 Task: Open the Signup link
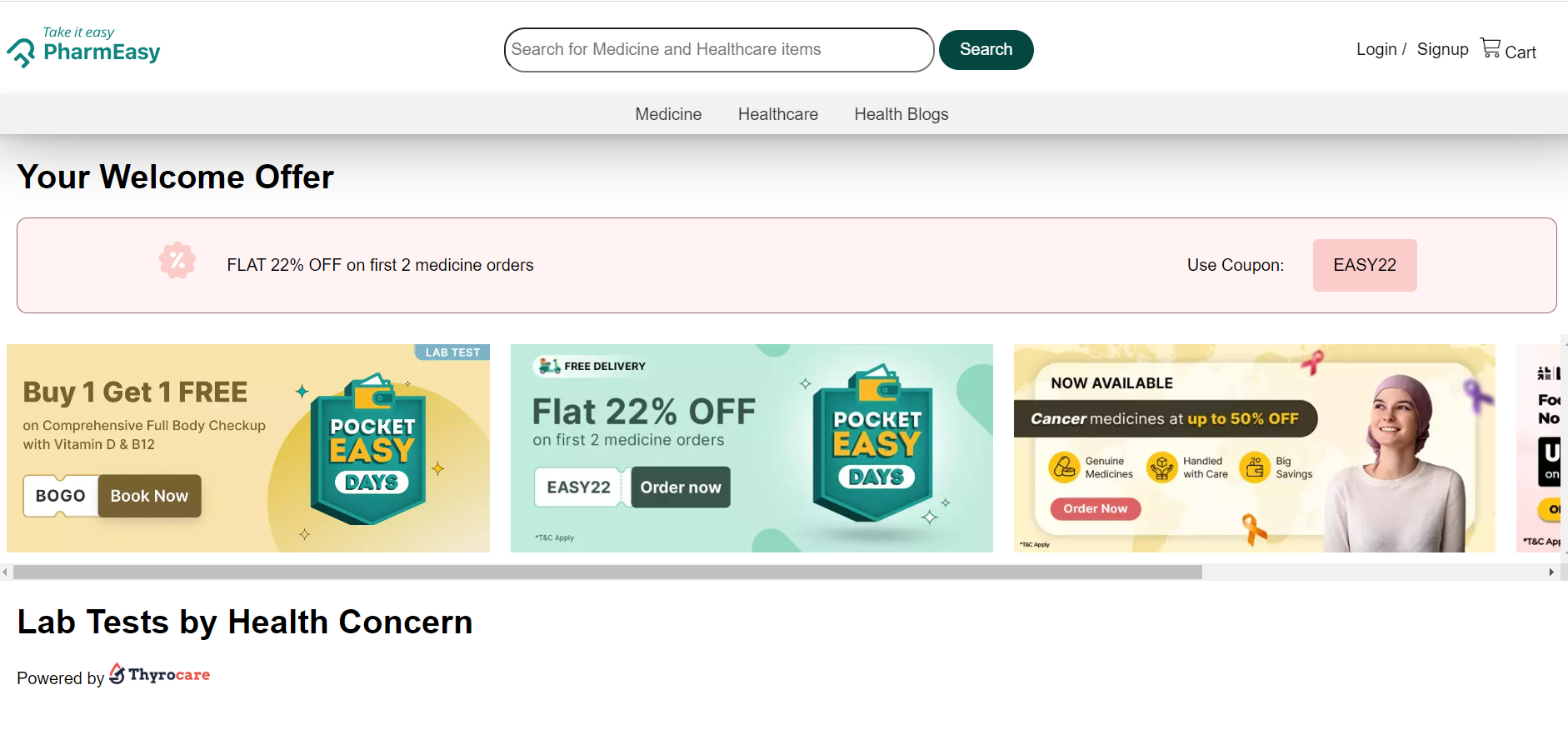[1442, 49]
